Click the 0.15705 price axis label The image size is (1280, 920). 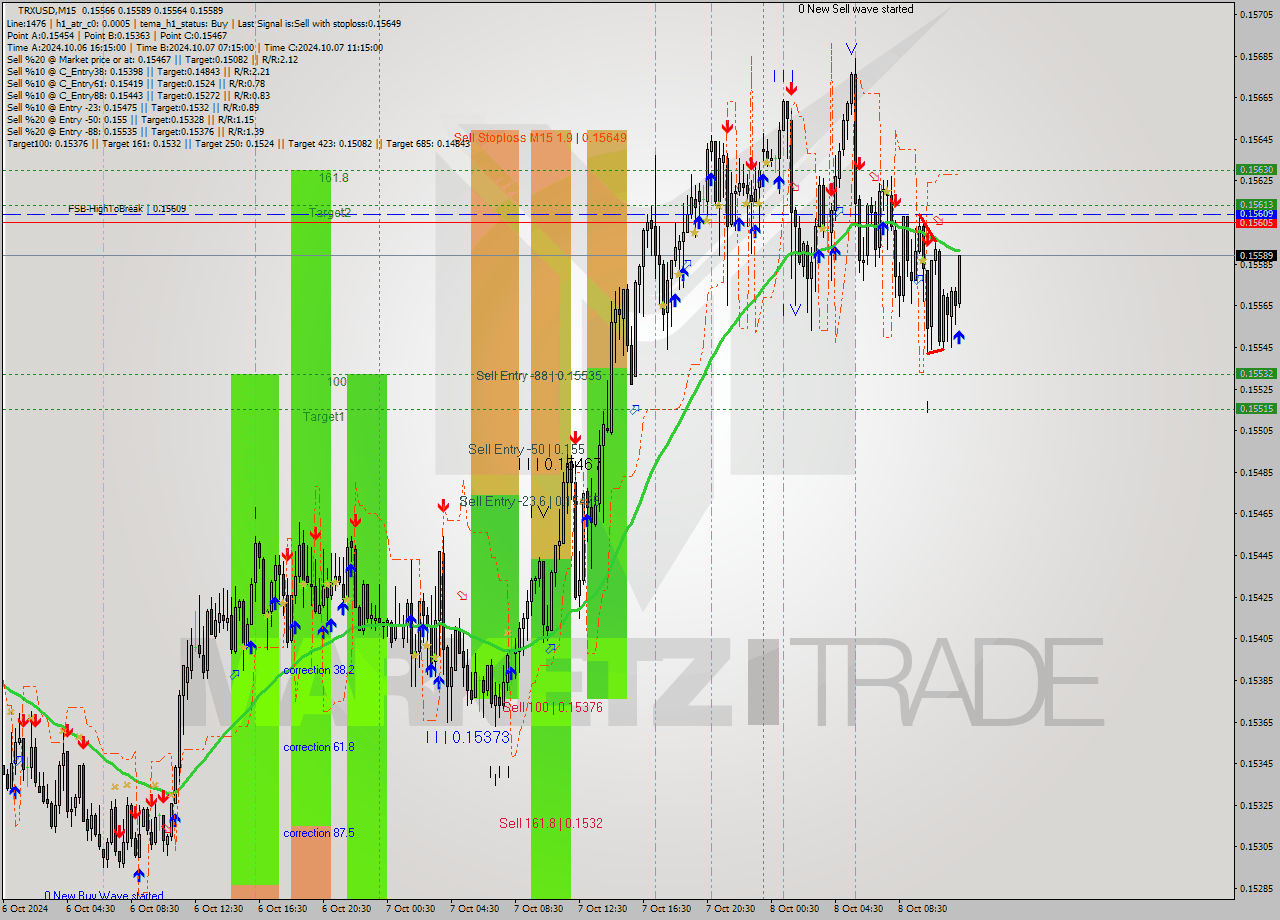[1256, 14]
